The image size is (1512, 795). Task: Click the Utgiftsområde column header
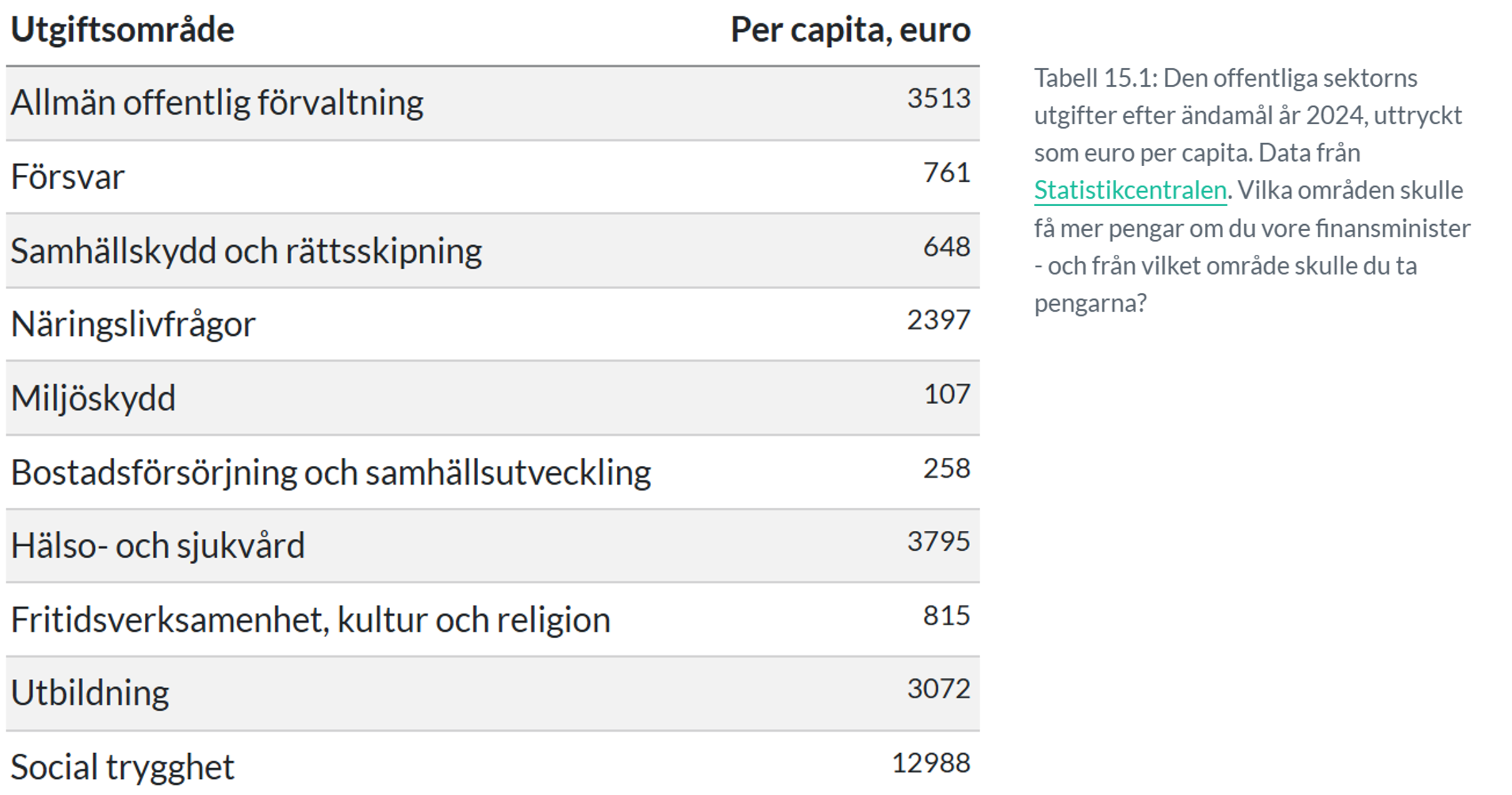pyautogui.click(x=122, y=29)
